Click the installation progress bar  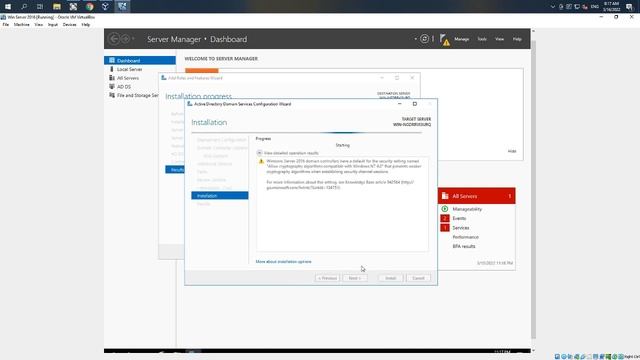[x=307, y=133]
